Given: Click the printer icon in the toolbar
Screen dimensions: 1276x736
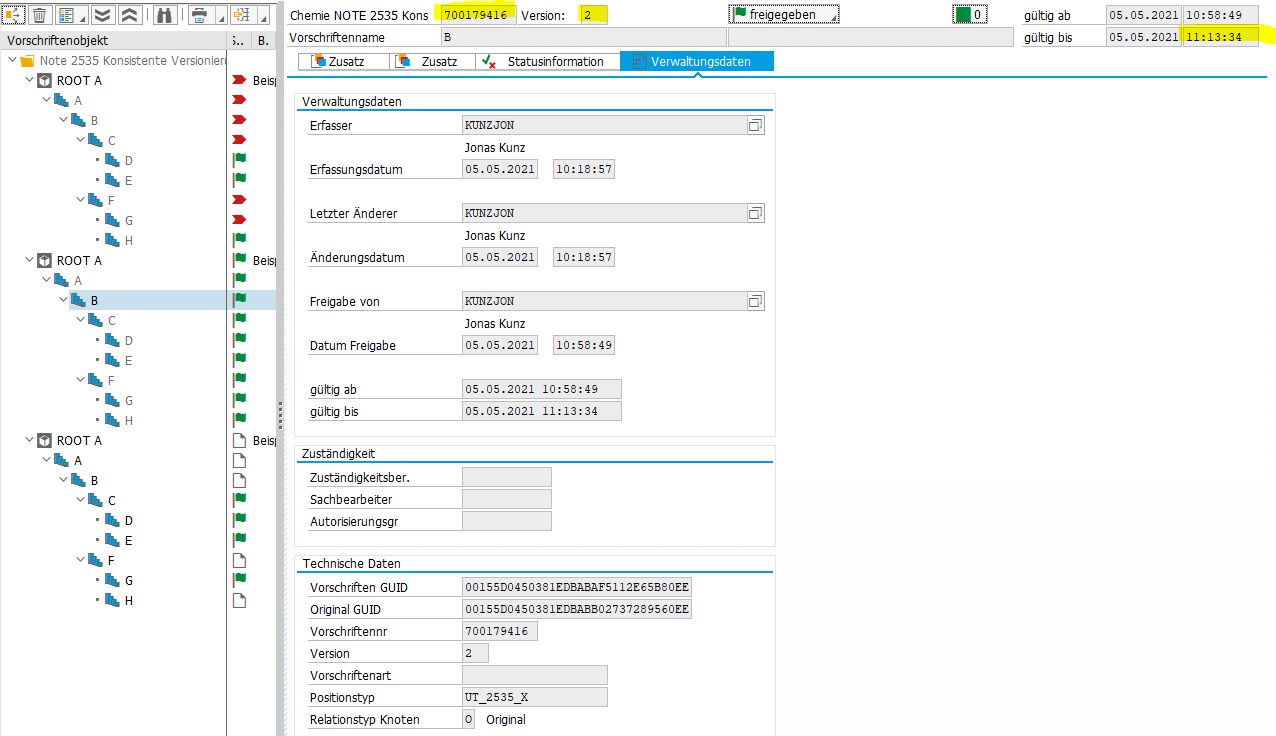Looking at the screenshot, I should pos(199,15).
